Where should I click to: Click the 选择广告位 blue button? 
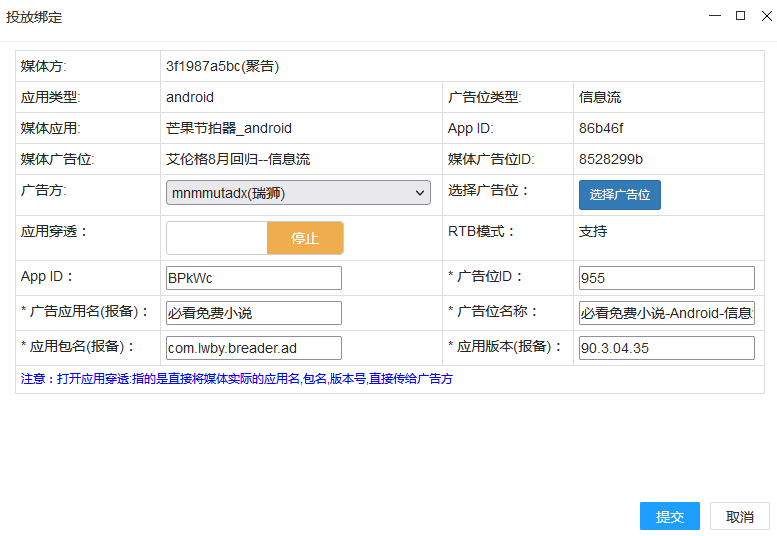point(619,195)
